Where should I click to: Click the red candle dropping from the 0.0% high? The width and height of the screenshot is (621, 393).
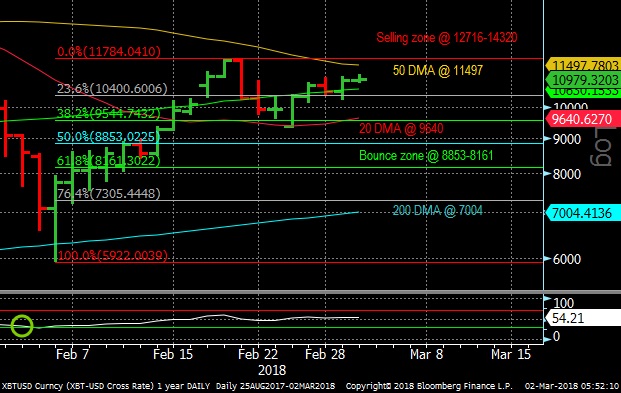point(241,78)
